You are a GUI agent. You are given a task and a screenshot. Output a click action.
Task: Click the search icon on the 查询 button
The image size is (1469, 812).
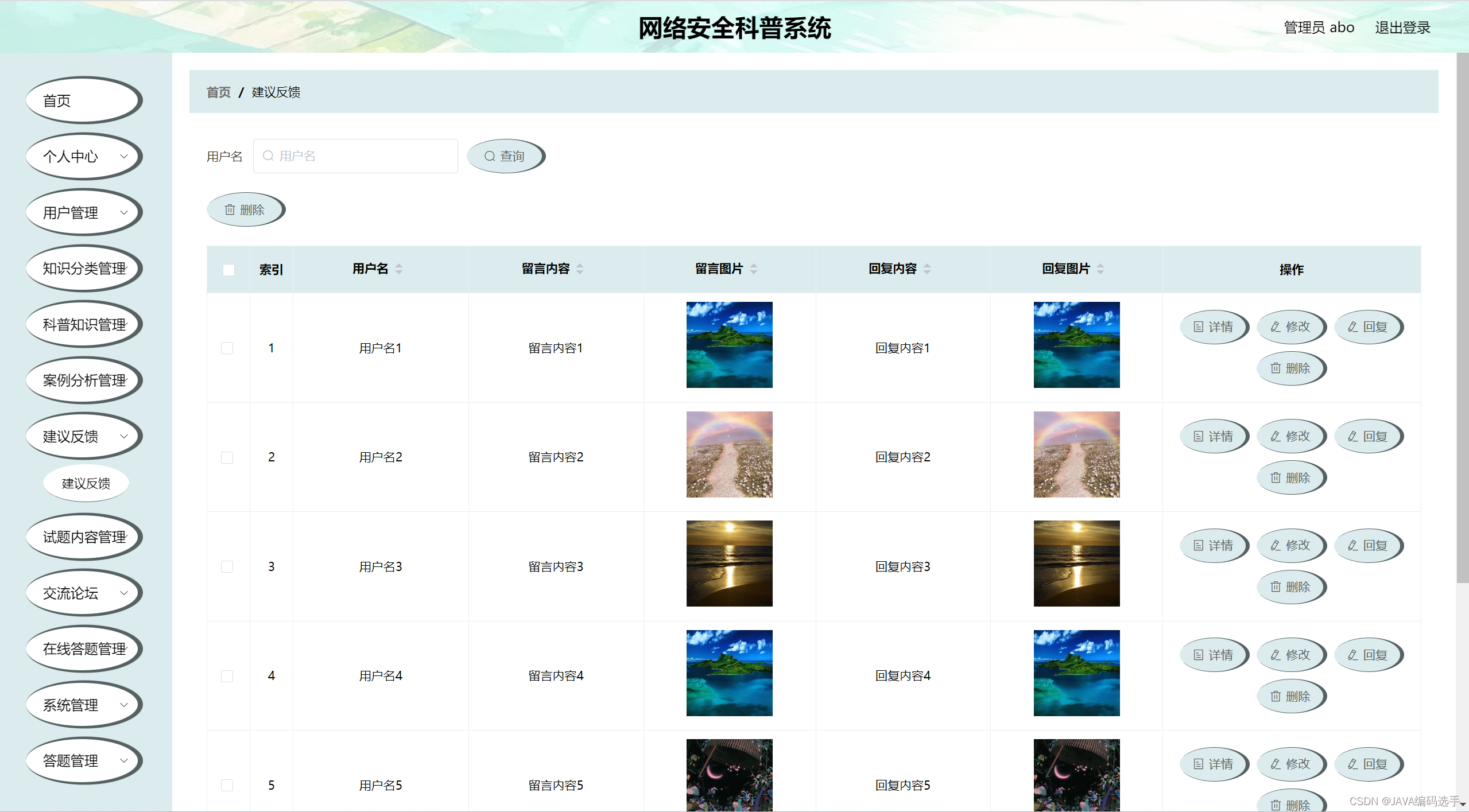coord(490,156)
